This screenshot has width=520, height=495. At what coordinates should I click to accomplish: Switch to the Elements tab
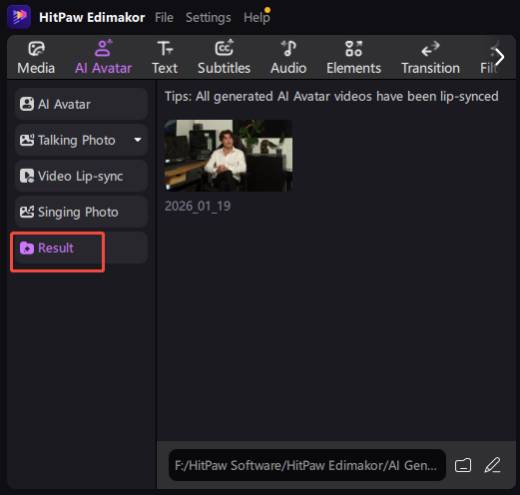(x=354, y=58)
